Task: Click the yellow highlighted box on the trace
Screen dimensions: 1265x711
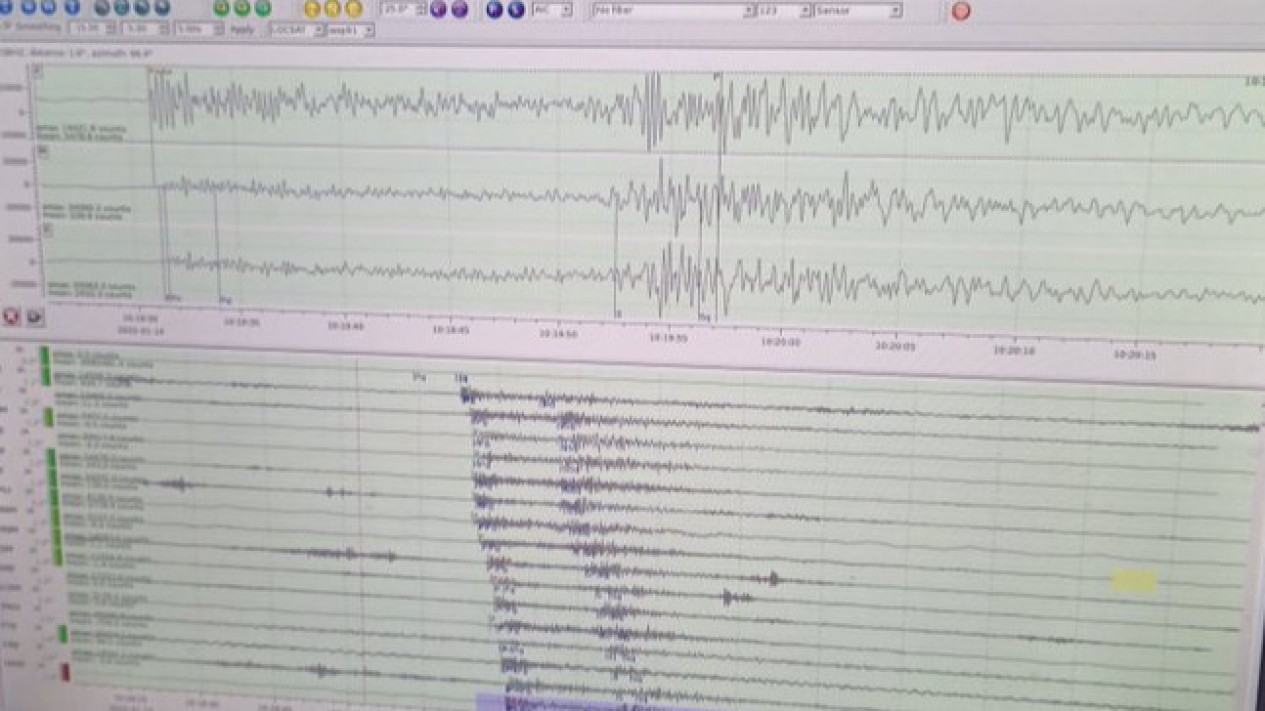Action: [x=1134, y=581]
